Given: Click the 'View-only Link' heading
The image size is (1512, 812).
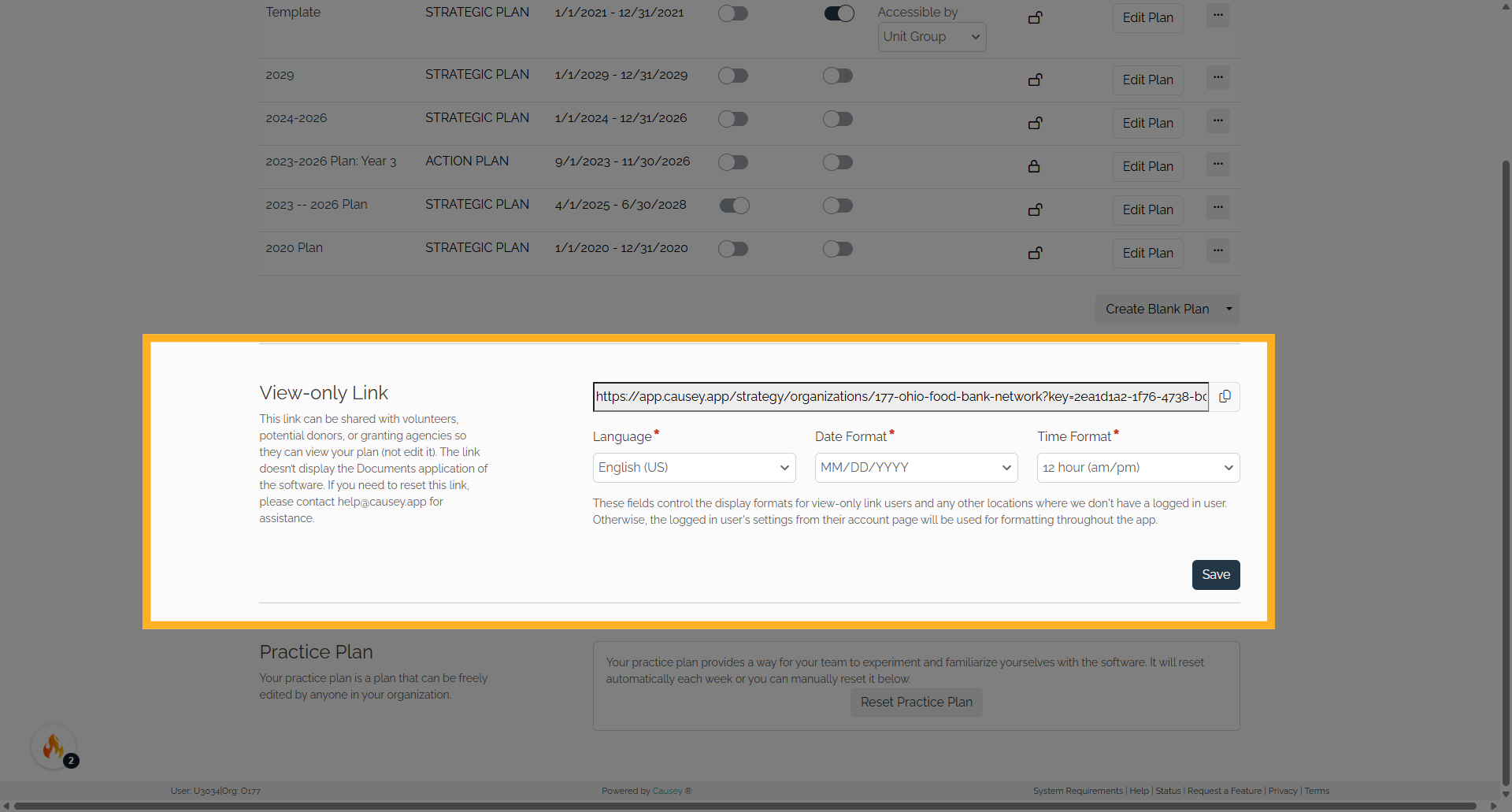Looking at the screenshot, I should click(x=324, y=393).
